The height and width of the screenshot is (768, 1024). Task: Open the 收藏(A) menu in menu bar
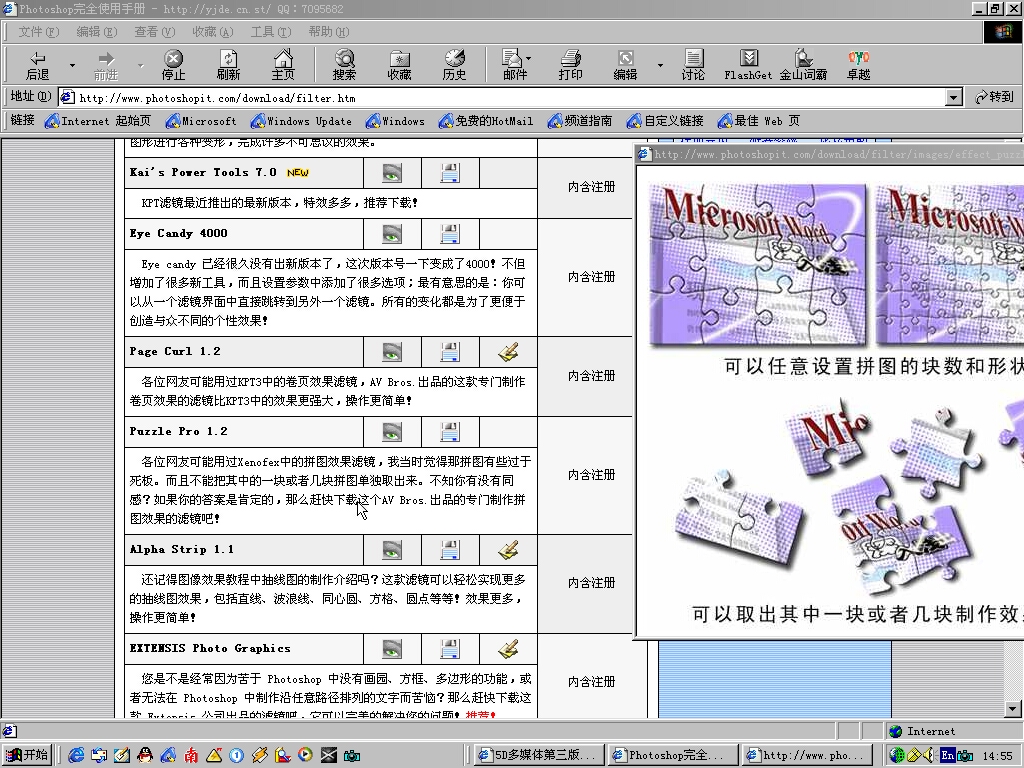(213, 31)
